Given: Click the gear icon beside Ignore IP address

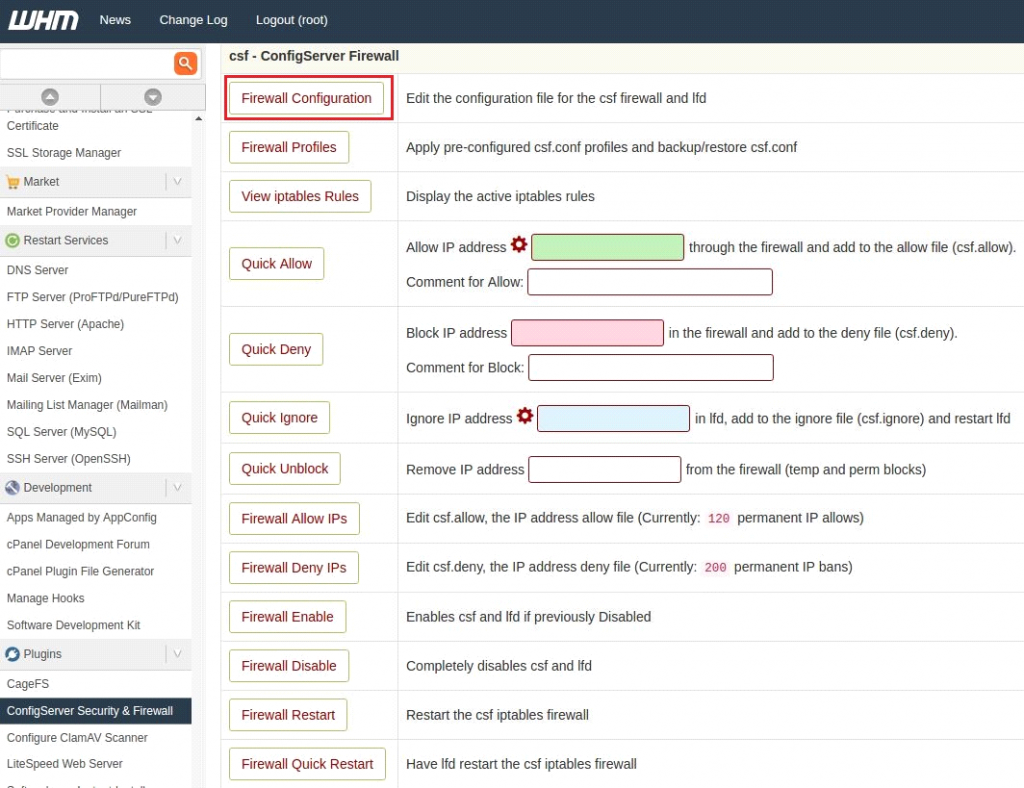Looking at the screenshot, I should click(525, 416).
